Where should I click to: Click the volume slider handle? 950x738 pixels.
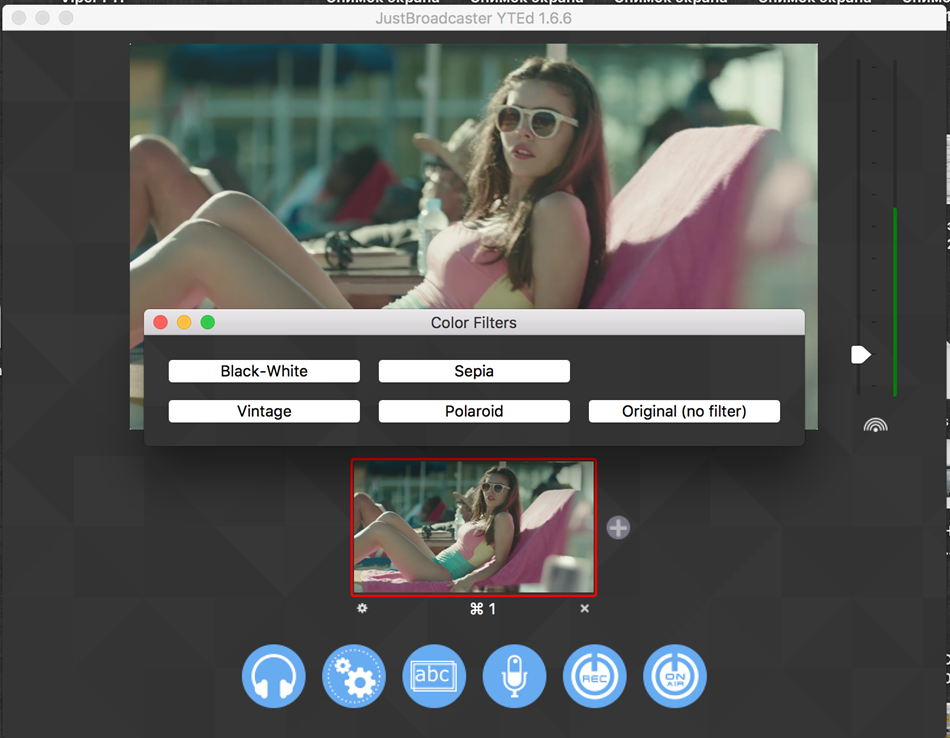(860, 355)
